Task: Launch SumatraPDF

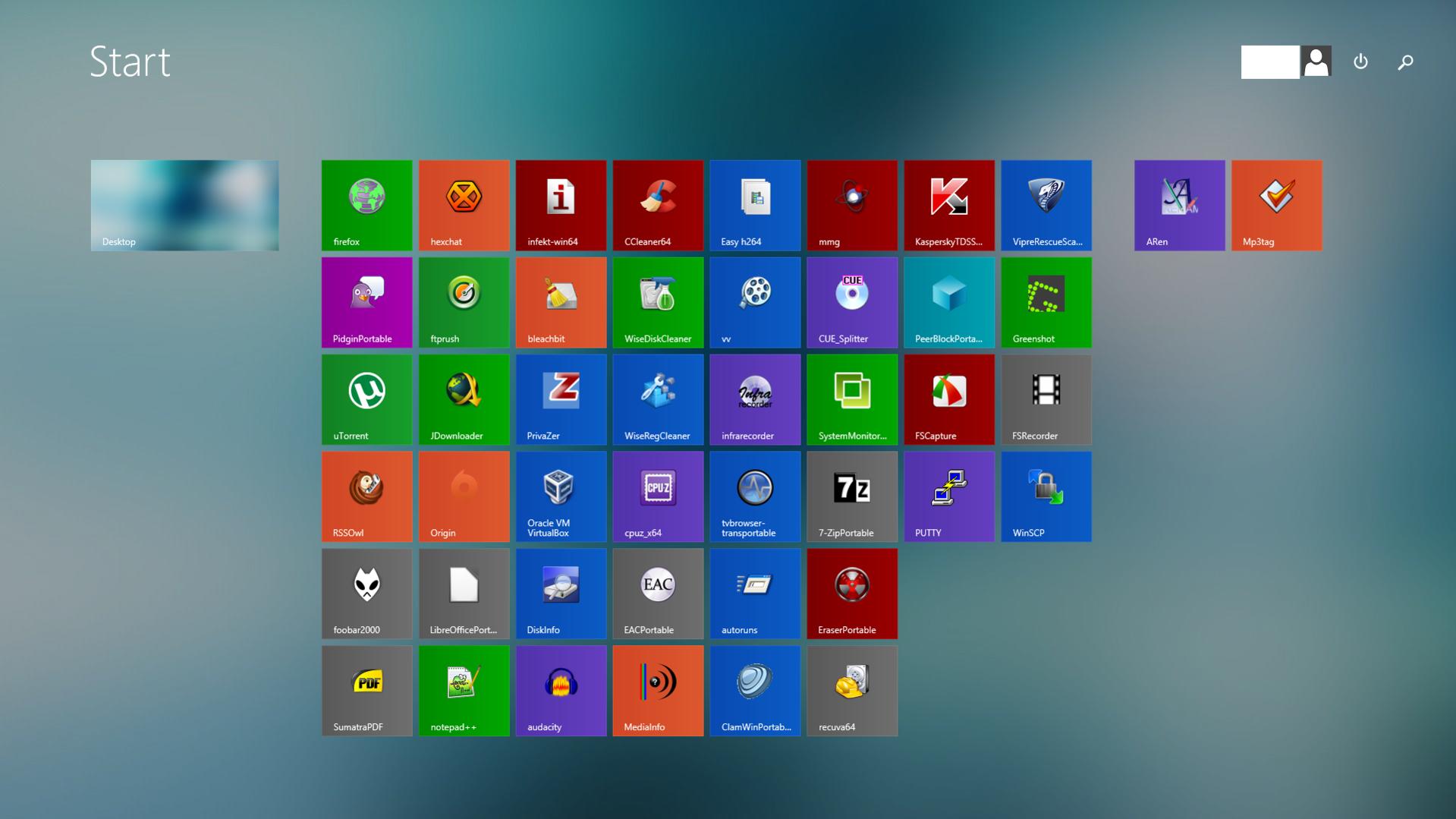Action: 366,691
